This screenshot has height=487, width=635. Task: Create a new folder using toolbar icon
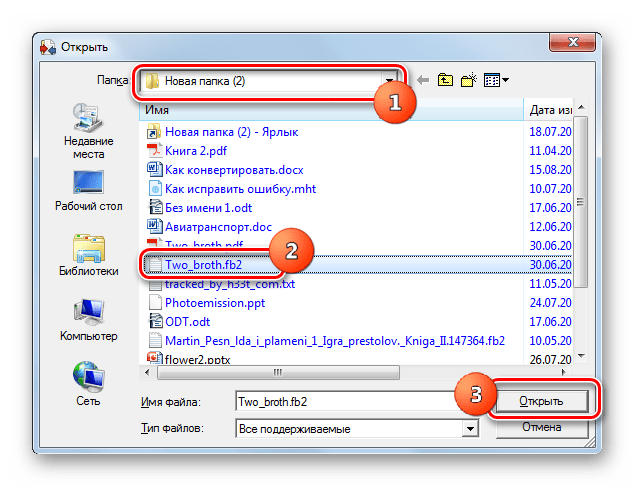click(x=469, y=80)
